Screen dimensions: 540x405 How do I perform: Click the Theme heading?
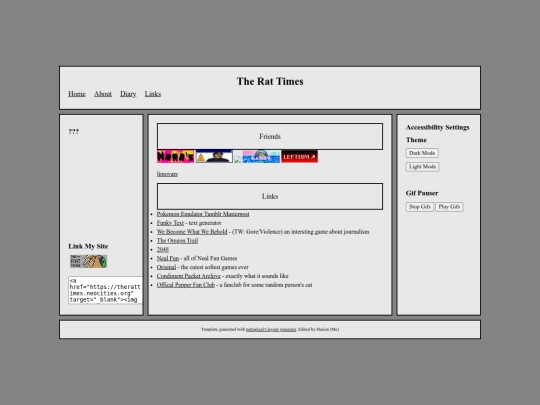click(x=416, y=140)
